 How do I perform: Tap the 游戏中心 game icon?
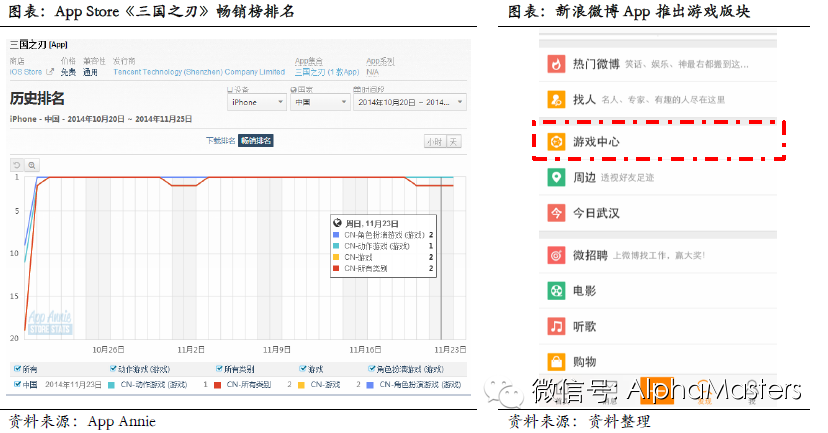(x=556, y=142)
